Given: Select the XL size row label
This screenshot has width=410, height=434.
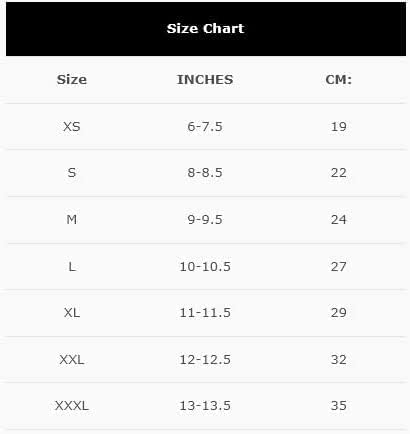Looking at the screenshot, I should [x=72, y=313].
